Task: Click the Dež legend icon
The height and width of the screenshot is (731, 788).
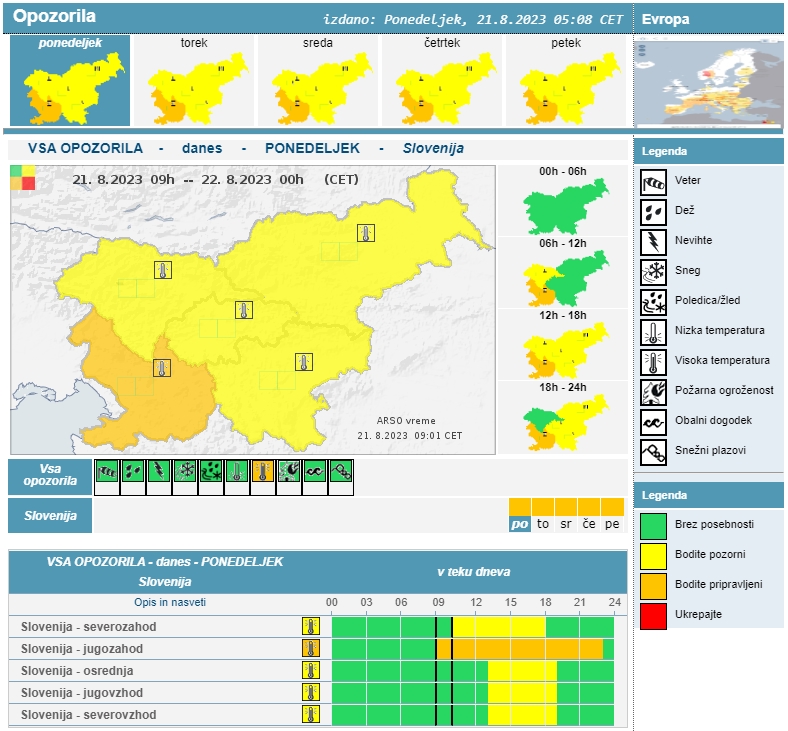Action: pyautogui.click(x=653, y=212)
